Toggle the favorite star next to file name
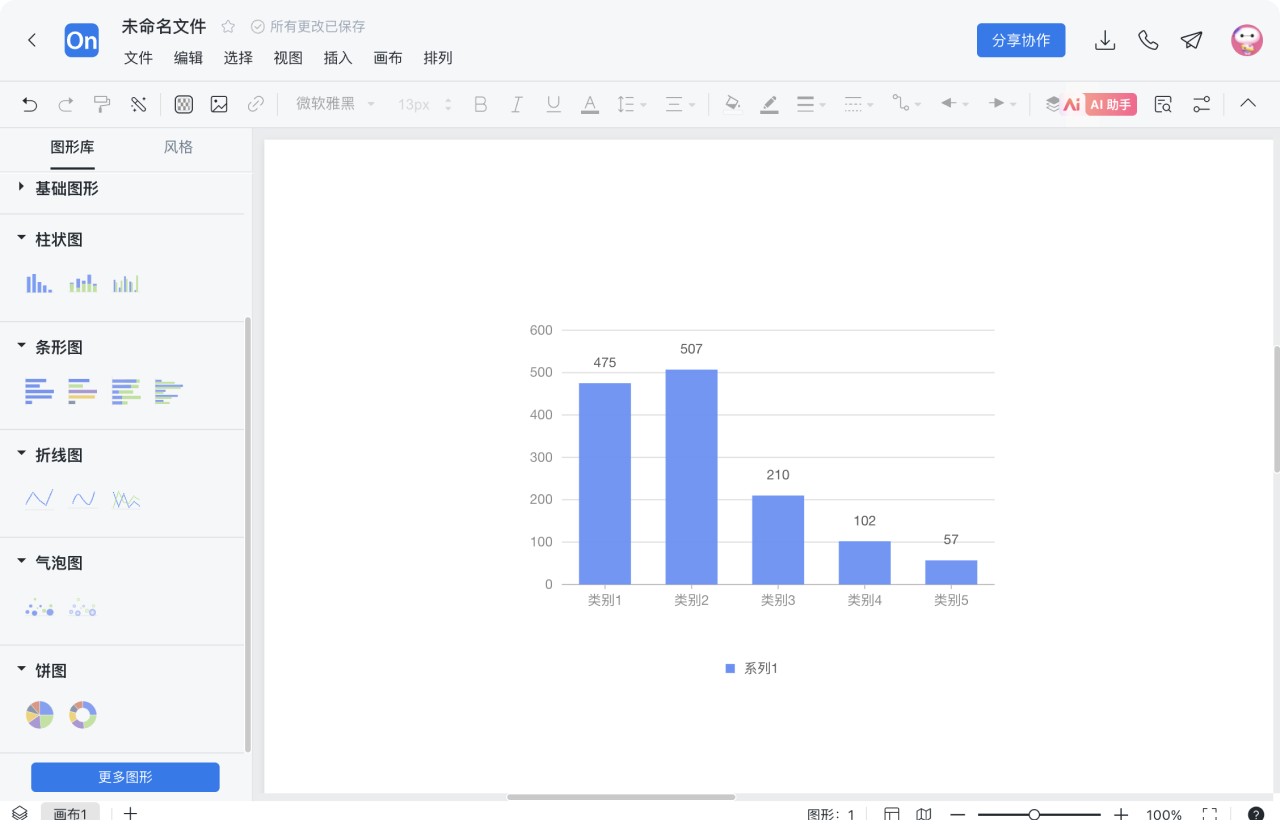The image size is (1280, 820). point(228,27)
